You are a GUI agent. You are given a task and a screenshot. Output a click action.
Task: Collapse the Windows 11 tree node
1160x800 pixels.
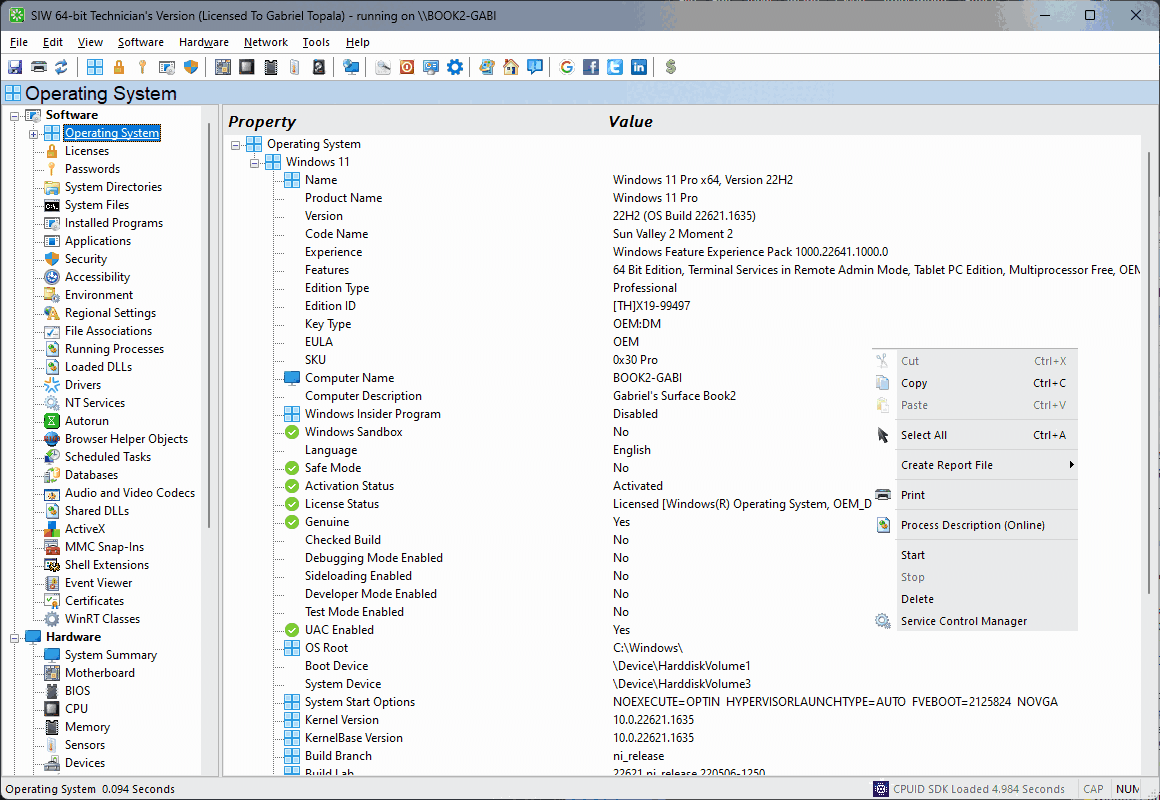(254, 161)
